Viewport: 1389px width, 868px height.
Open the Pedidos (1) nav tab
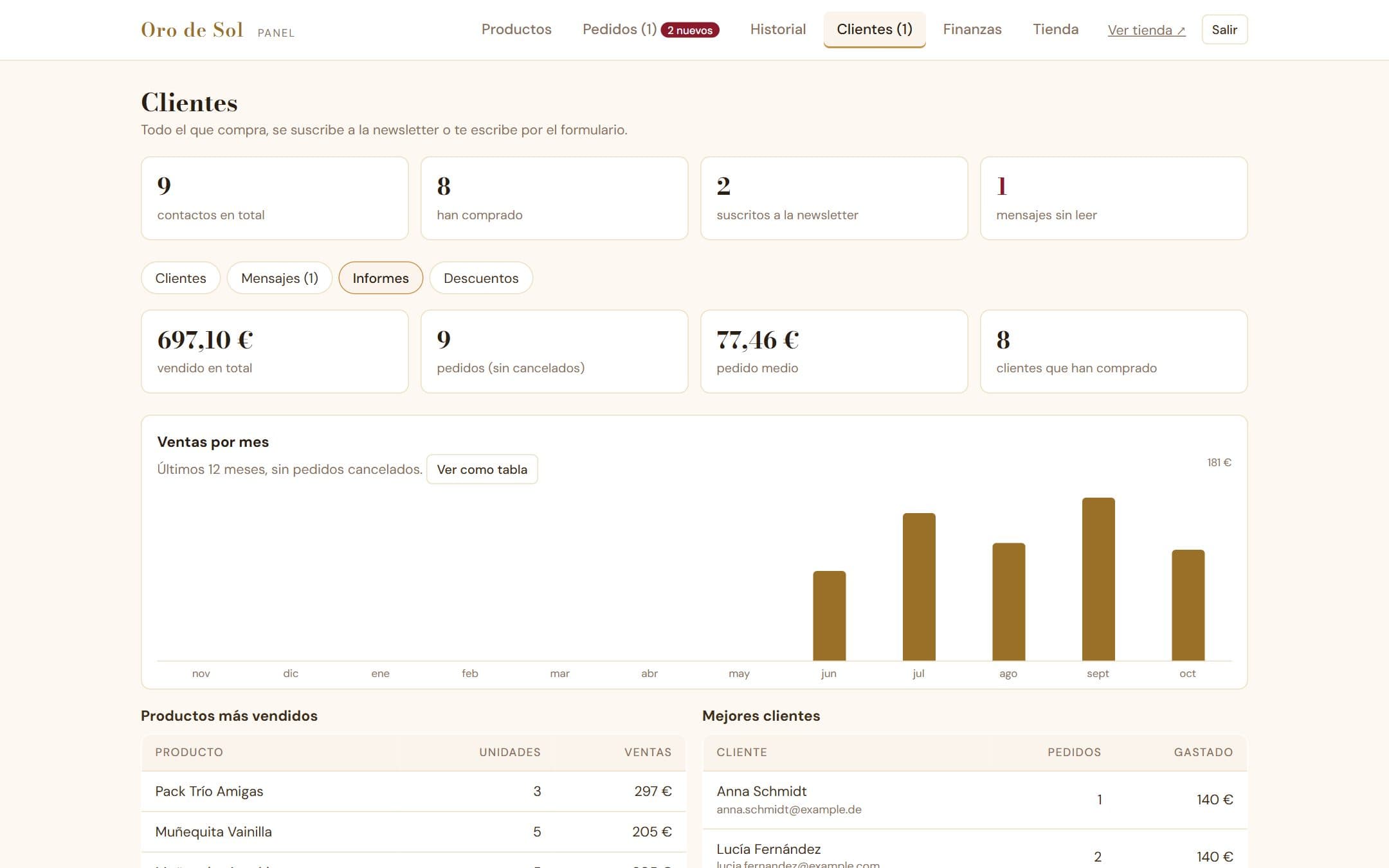click(619, 30)
